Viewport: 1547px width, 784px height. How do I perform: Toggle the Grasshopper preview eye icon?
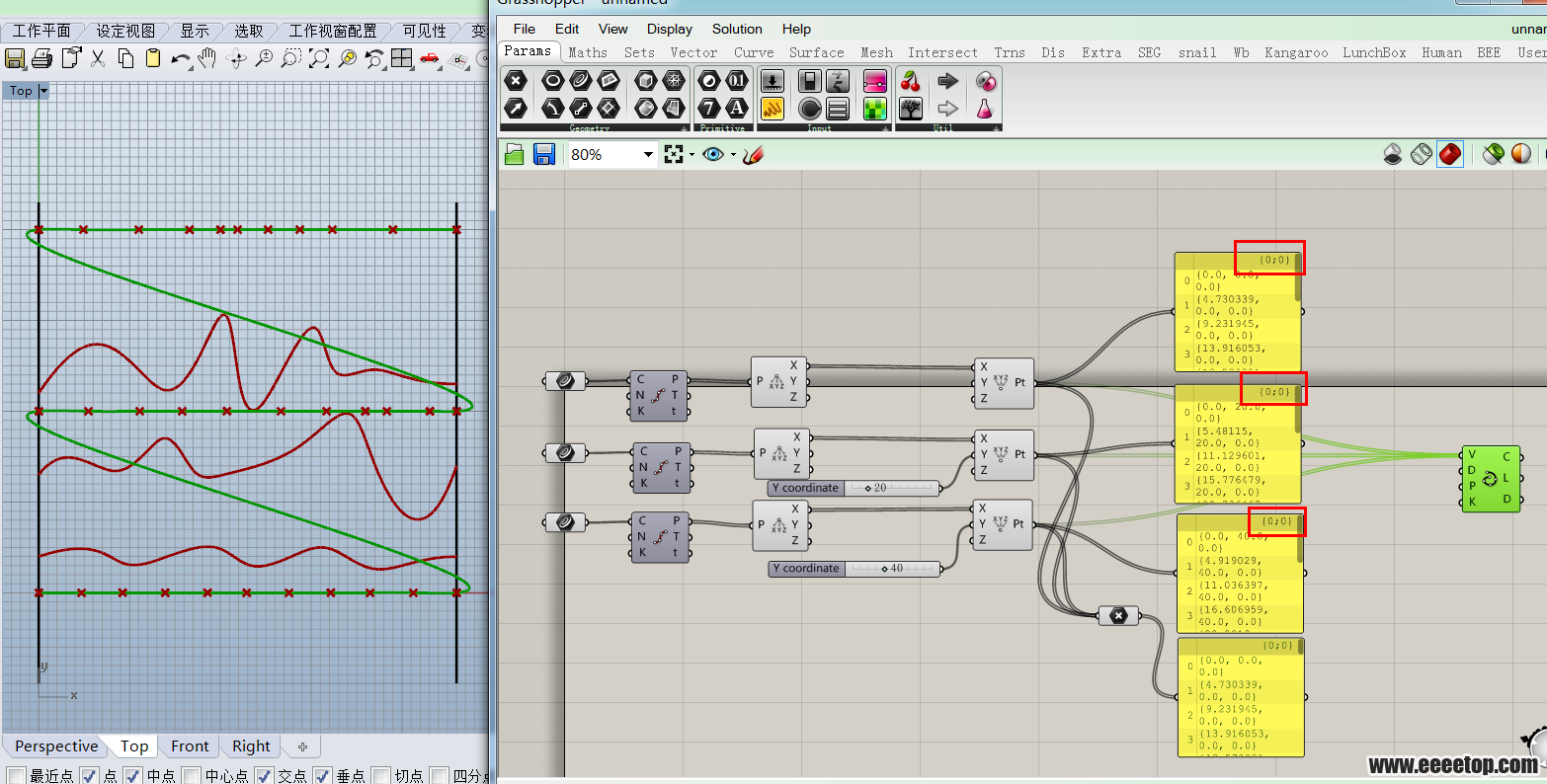pos(713,154)
